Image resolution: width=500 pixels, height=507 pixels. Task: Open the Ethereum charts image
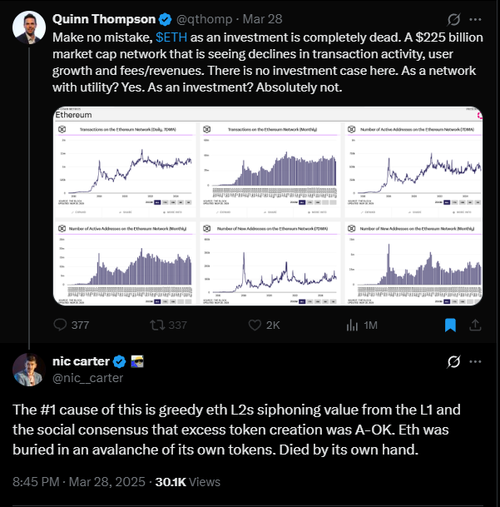pyautogui.click(x=268, y=206)
